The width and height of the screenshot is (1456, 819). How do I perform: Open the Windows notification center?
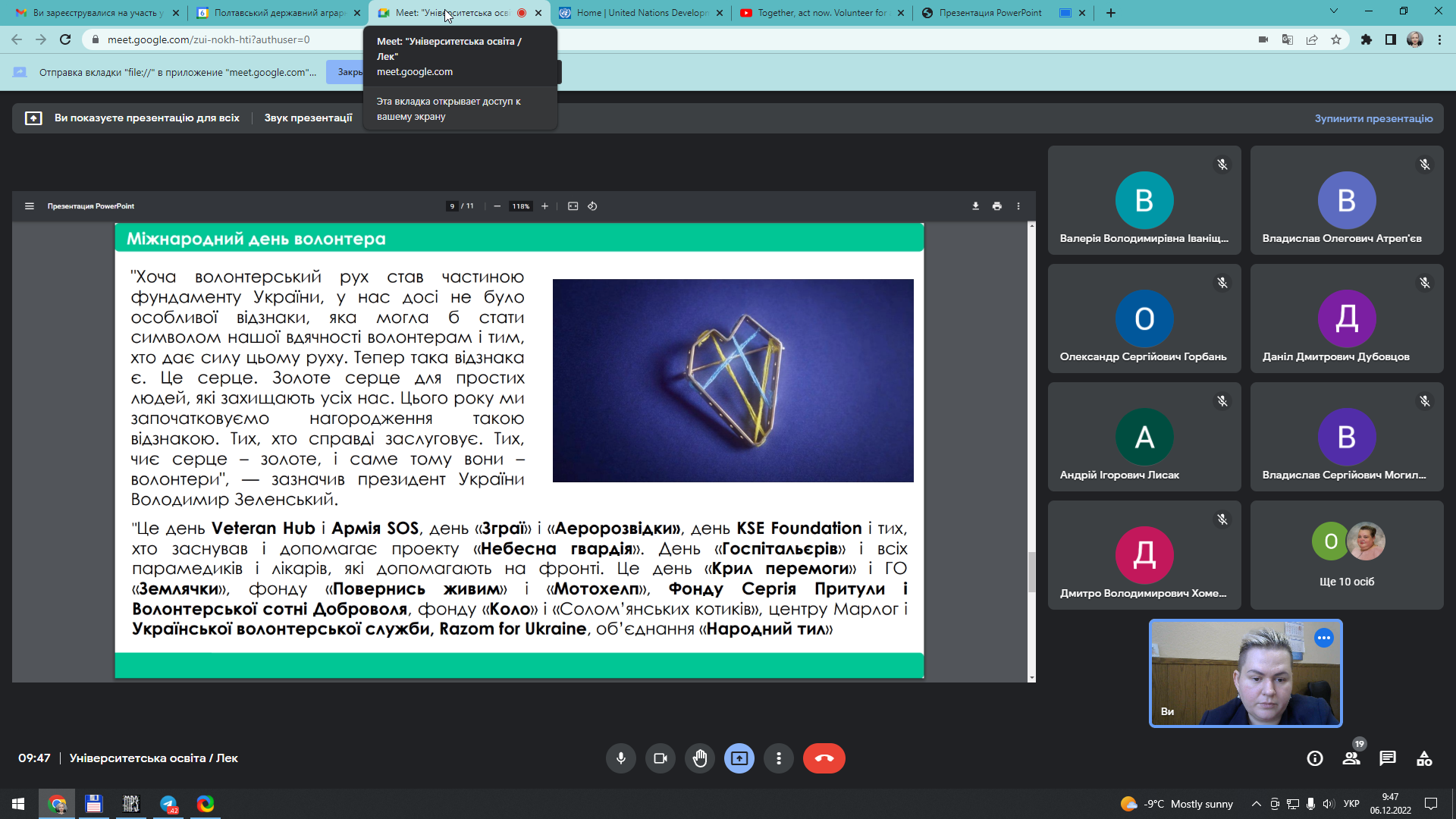tap(1431, 804)
